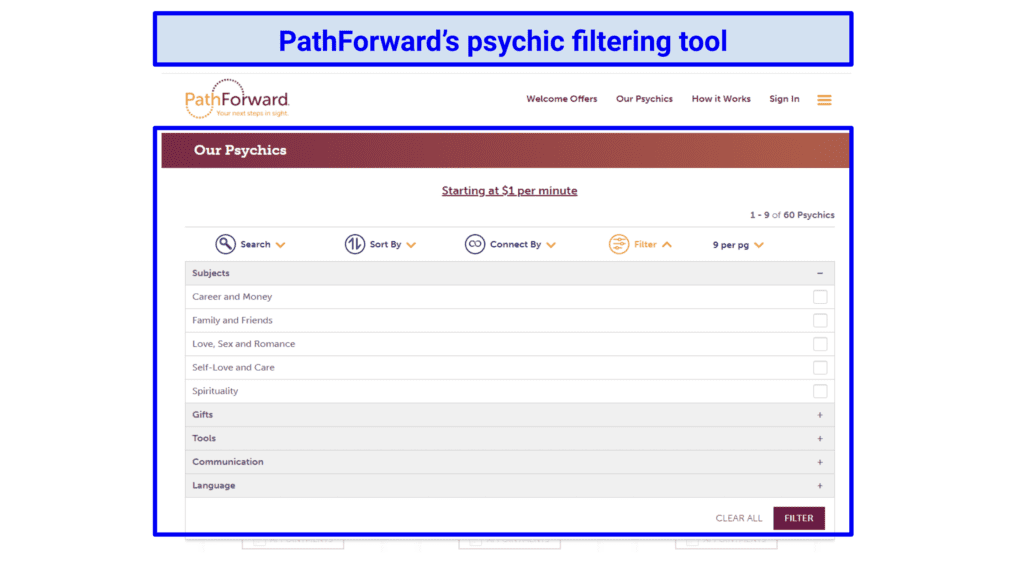The image size is (1024, 576).
Task: Expand the Communication section
Action: tap(509, 462)
